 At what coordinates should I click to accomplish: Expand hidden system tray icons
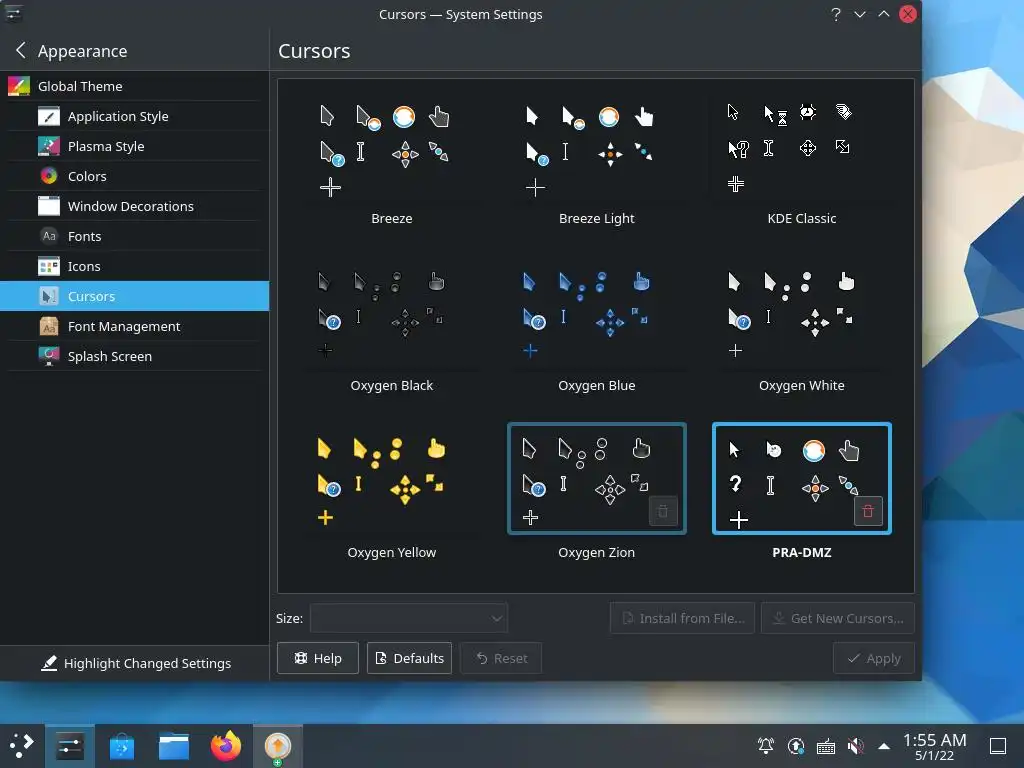[884, 745]
